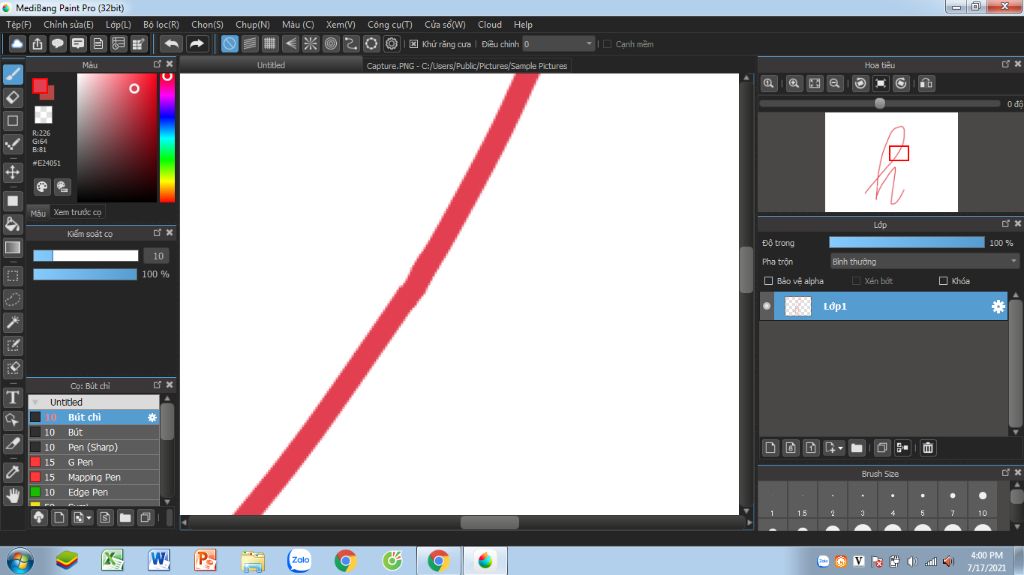
Task: Select the Eraser tool
Action: (x=12, y=98)
